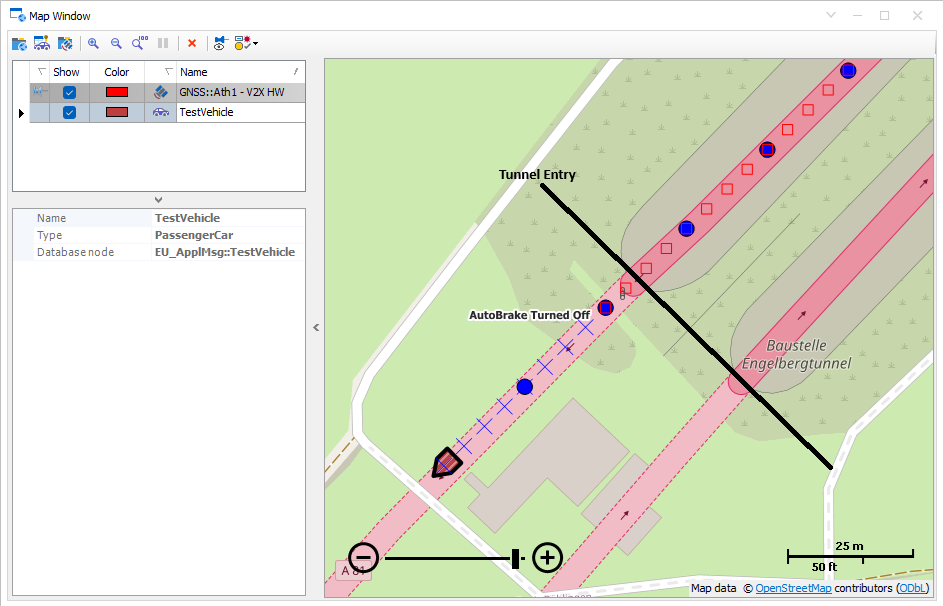Click topmost blue-square marker on tunnel track
943x606 pixels.
[x=848, y=70]
